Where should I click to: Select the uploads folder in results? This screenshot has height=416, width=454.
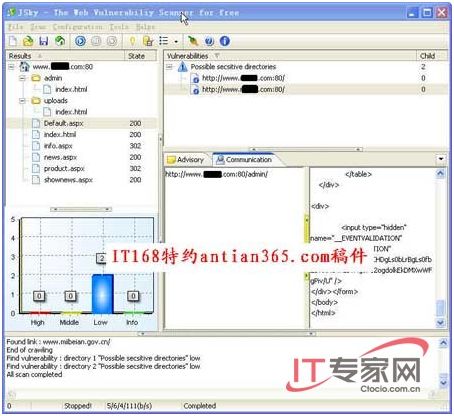click(x=56, y=101)
